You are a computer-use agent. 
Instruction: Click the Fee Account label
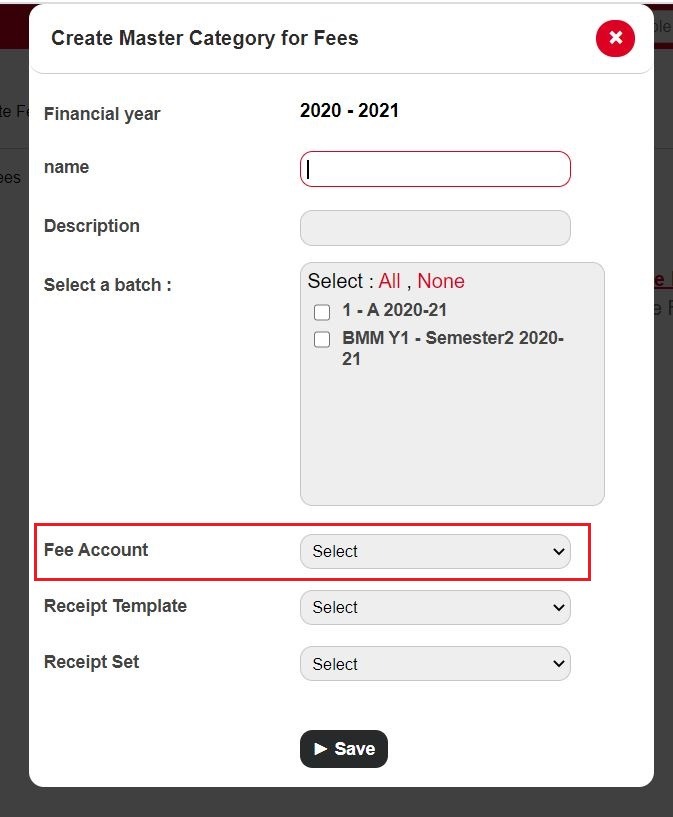(96, 550)
